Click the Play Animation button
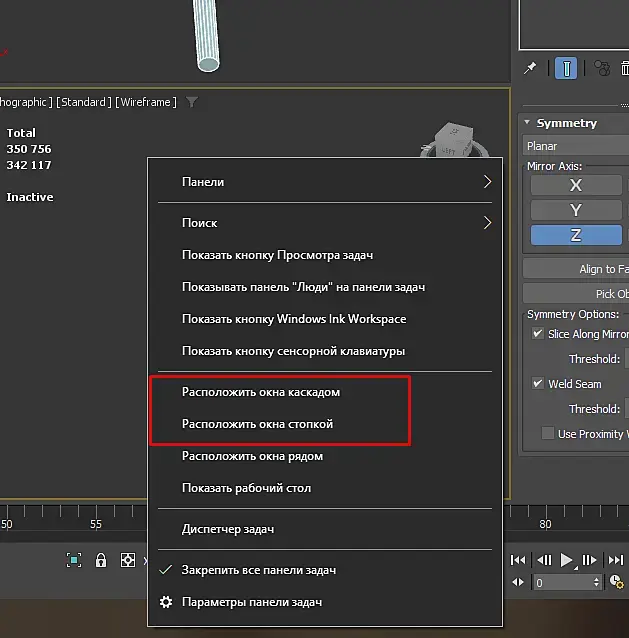 (566, 560)
